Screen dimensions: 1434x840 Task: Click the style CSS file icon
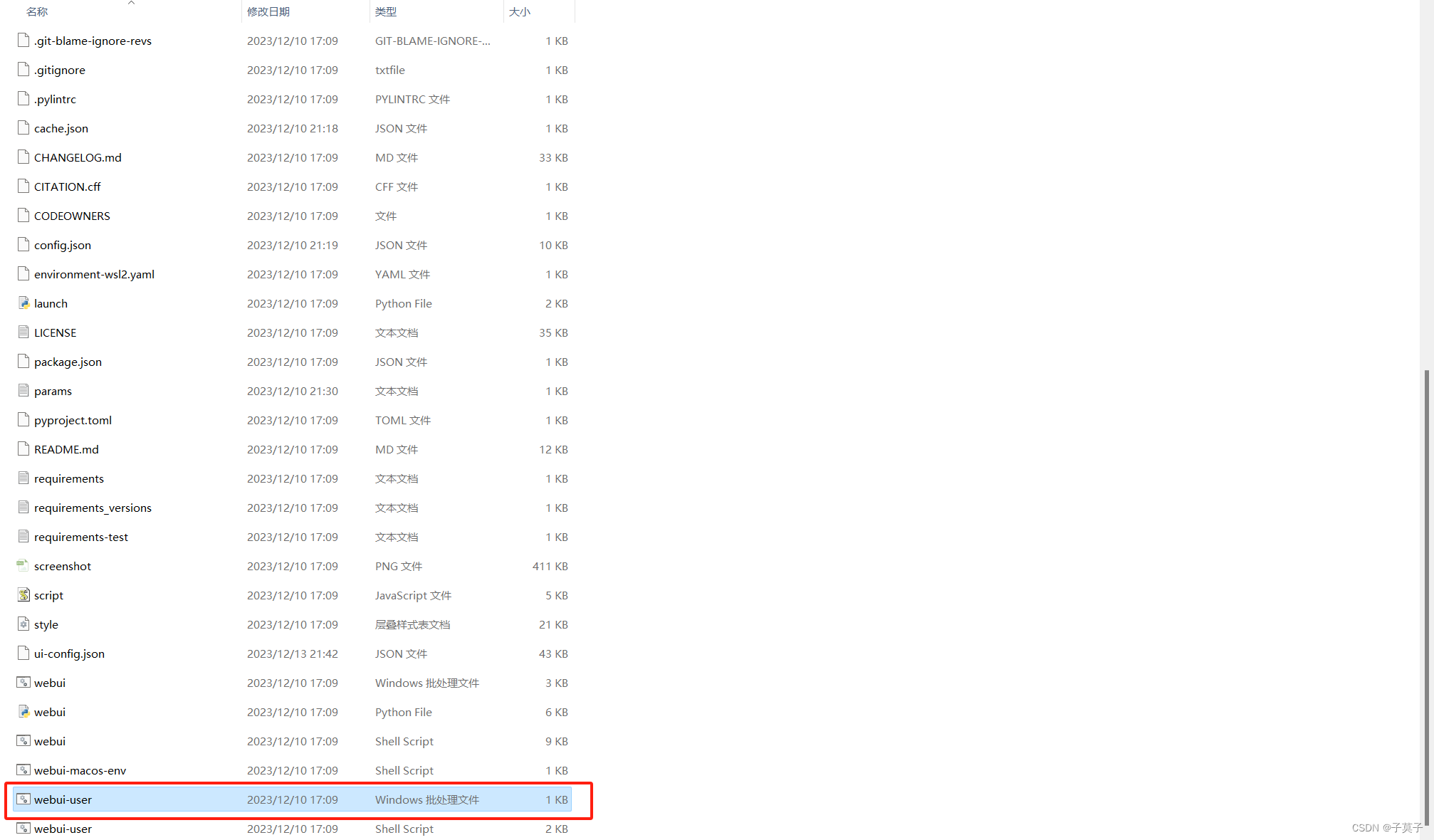pyautogui.click(x=23, y=624)
